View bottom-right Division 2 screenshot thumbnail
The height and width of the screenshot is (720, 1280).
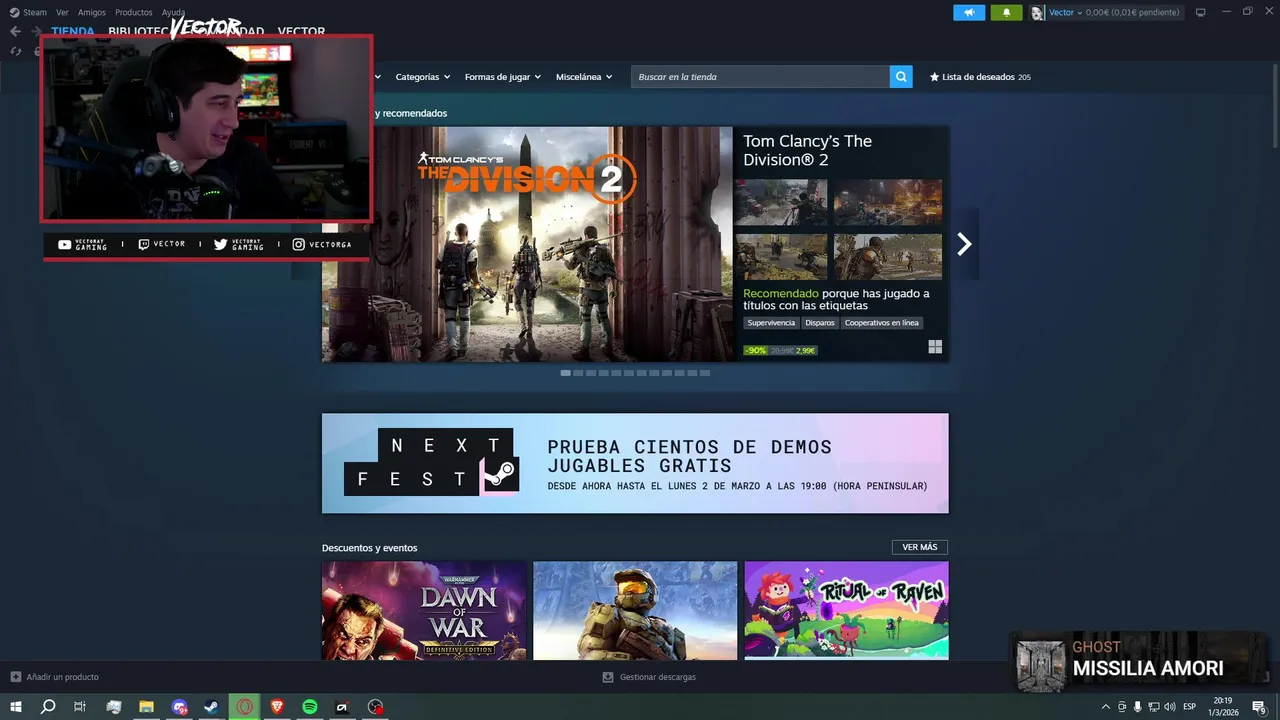[888, 257]
